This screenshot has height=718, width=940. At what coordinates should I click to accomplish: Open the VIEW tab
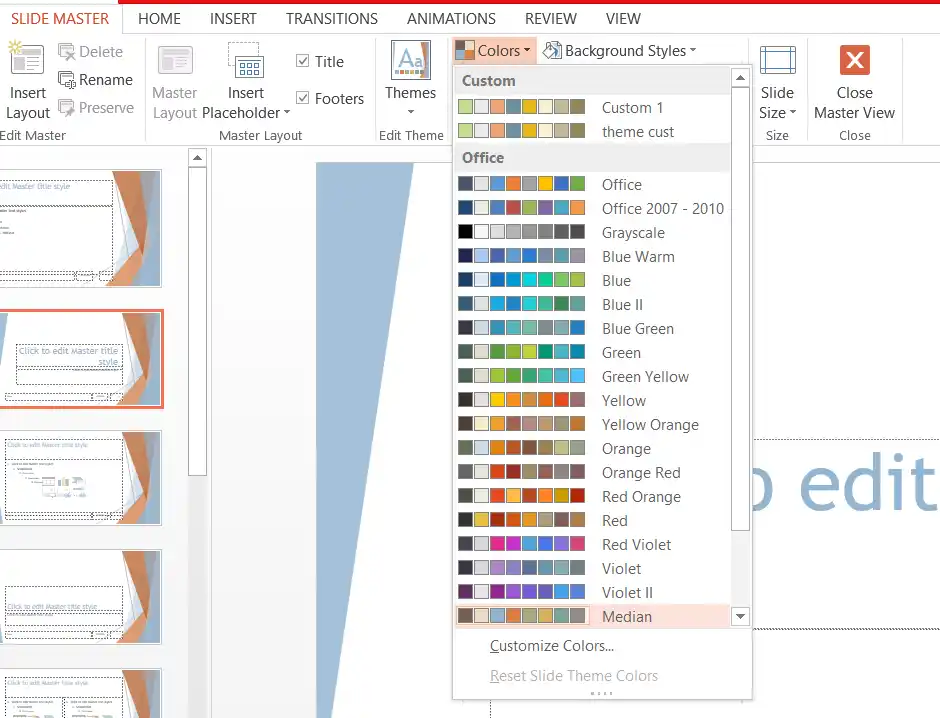623,19
